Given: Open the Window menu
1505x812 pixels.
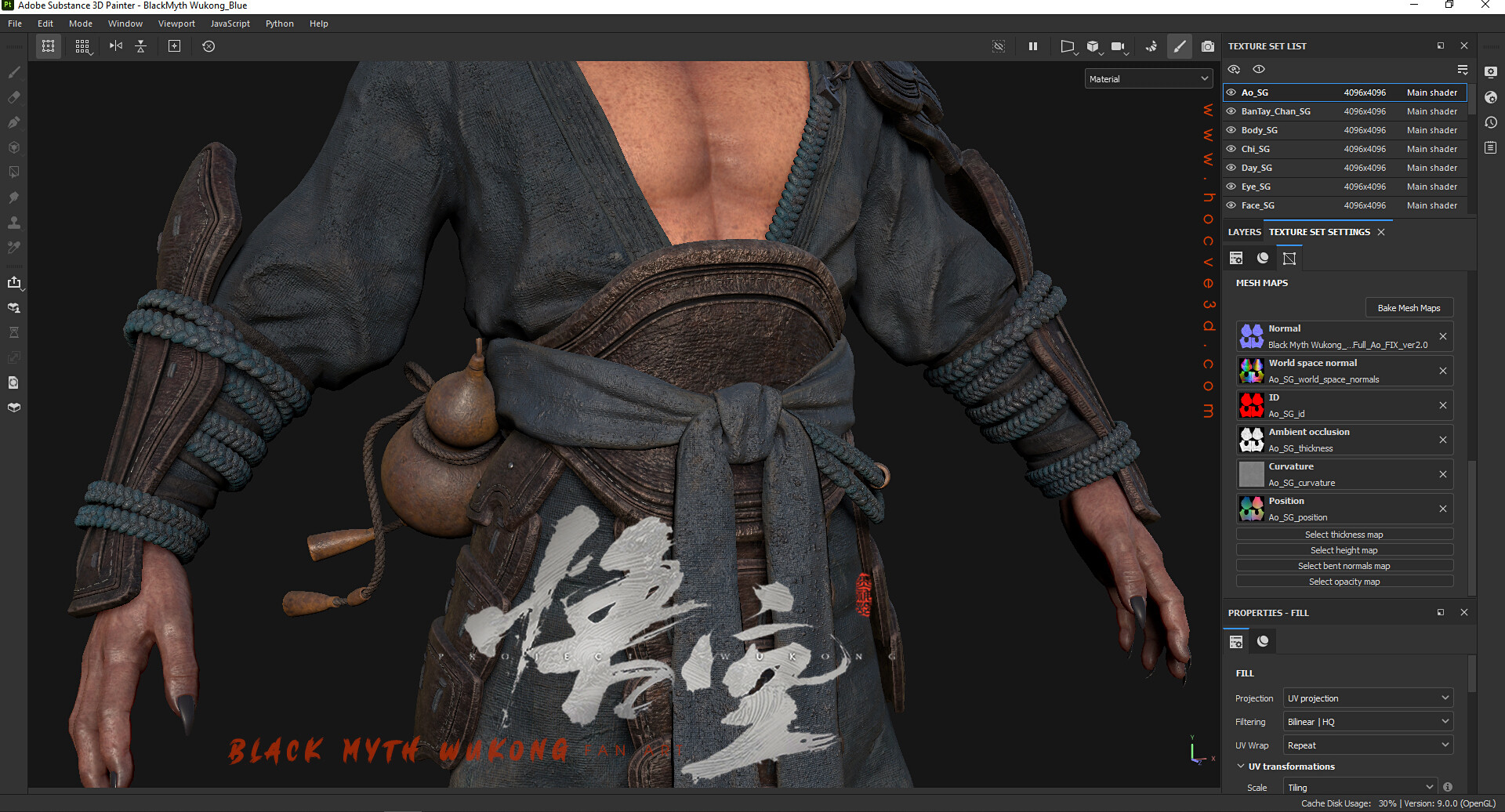Looking at the screenshot, I should [x=125, y=23].
